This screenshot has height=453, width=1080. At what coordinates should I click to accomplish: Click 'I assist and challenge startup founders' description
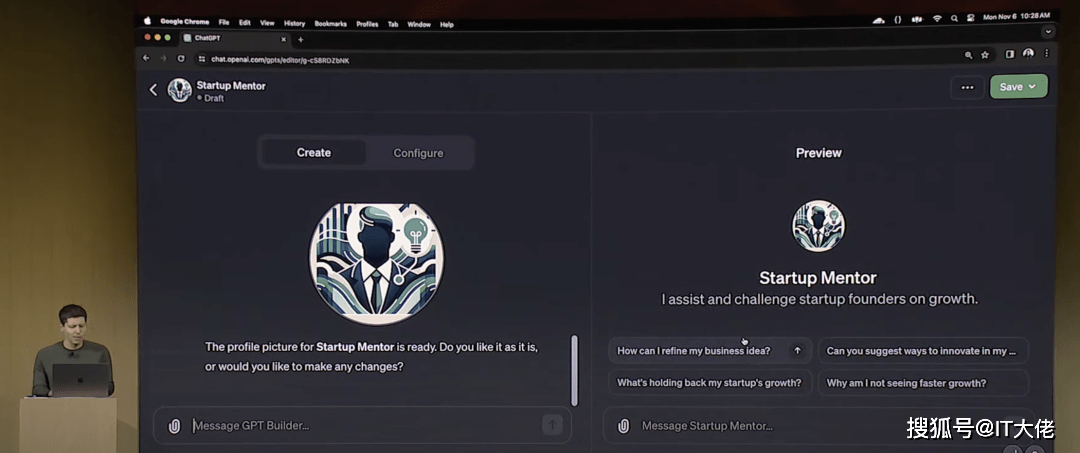820,299
